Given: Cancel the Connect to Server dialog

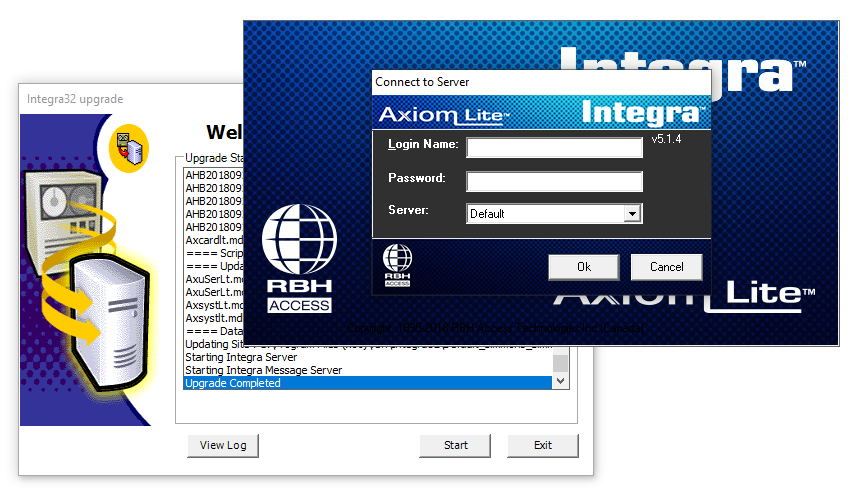Looking at the screenshot, I should click(666, 267).
